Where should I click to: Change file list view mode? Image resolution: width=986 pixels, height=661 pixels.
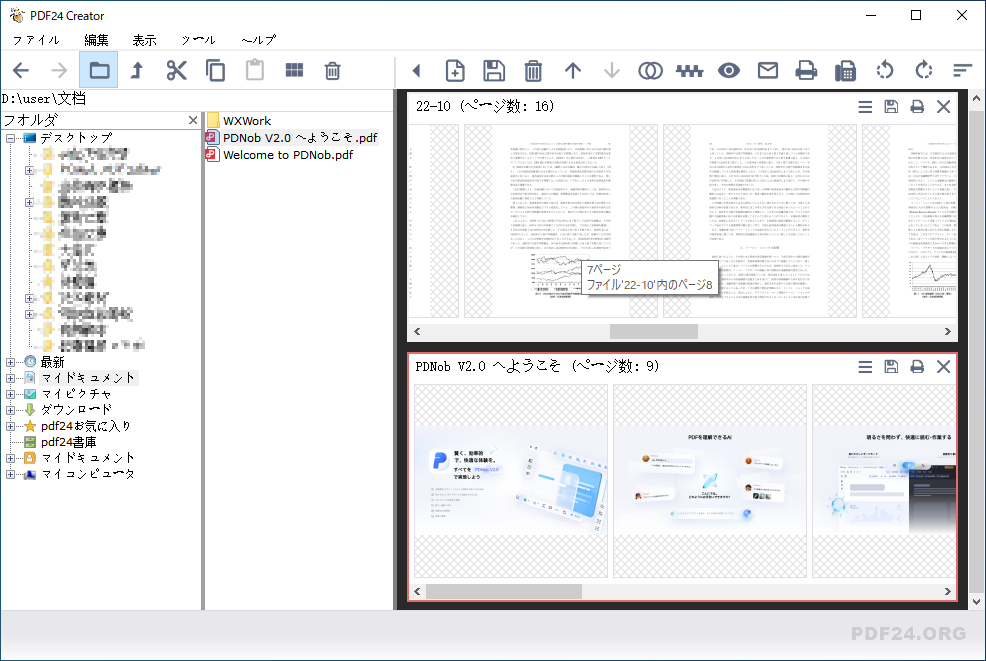coord(294,70)
